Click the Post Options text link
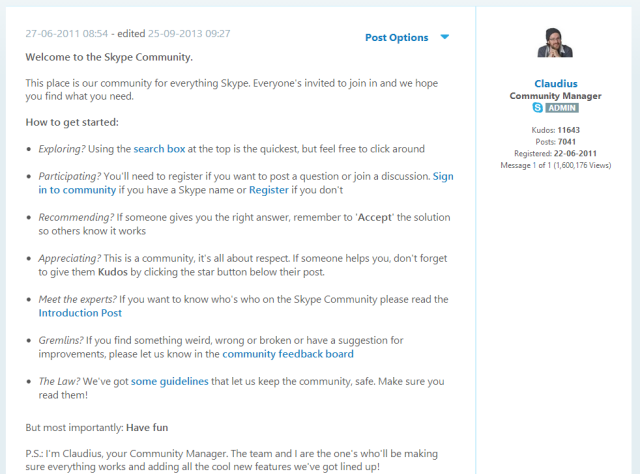The height and width of the screenshot is (474, 640). coord(396,38)
